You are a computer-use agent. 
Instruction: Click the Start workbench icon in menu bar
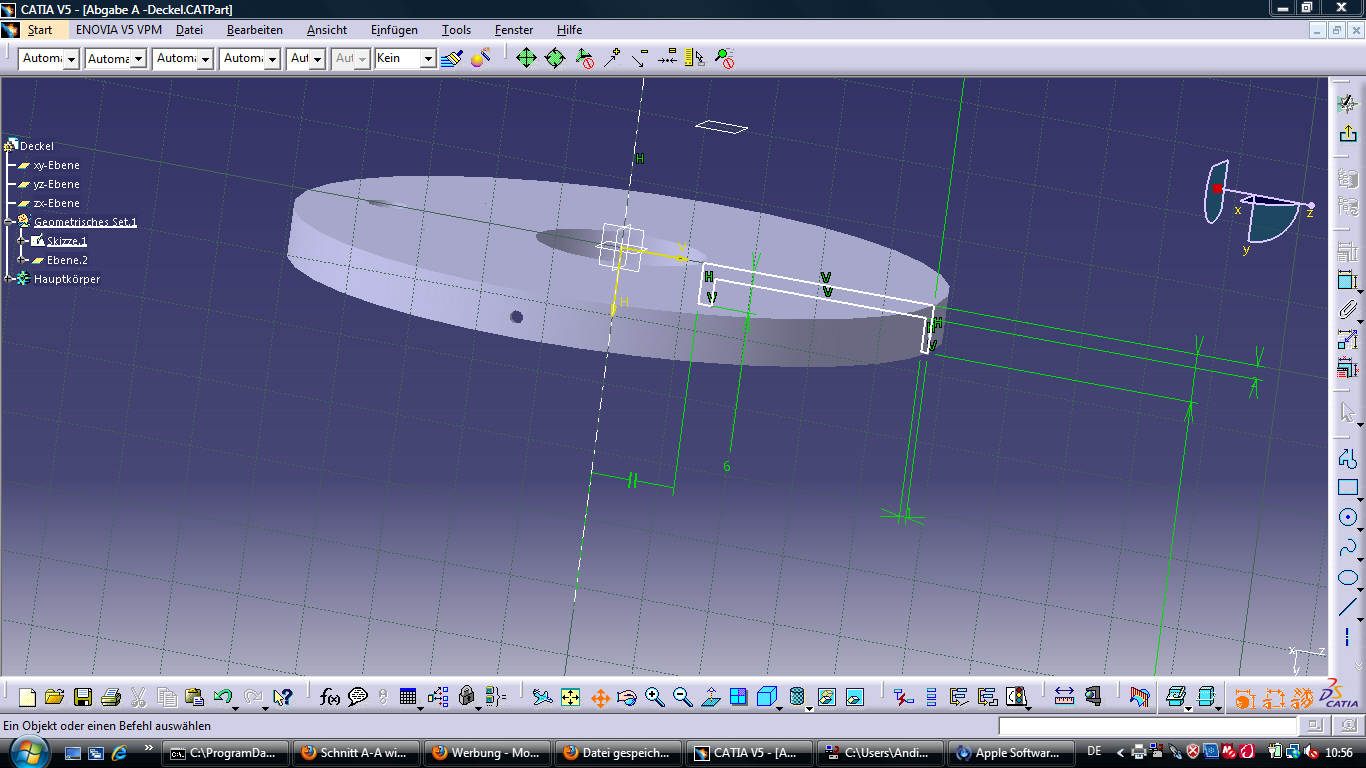[10, 30]
